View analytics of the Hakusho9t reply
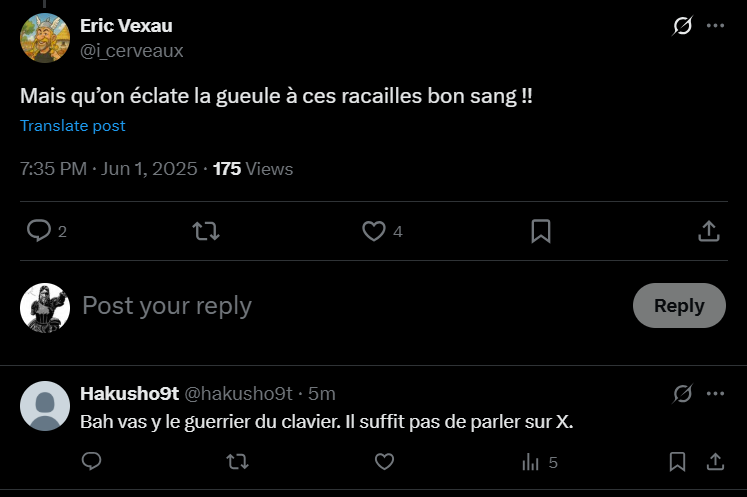Viewport: 747px width, 497px height. [531, 462]
